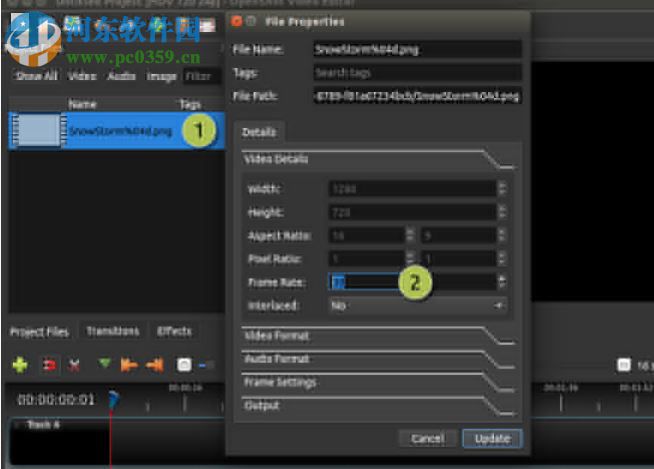Filter project files by Video
This screenshot has width=654, height=469.
tap(82, 76)
